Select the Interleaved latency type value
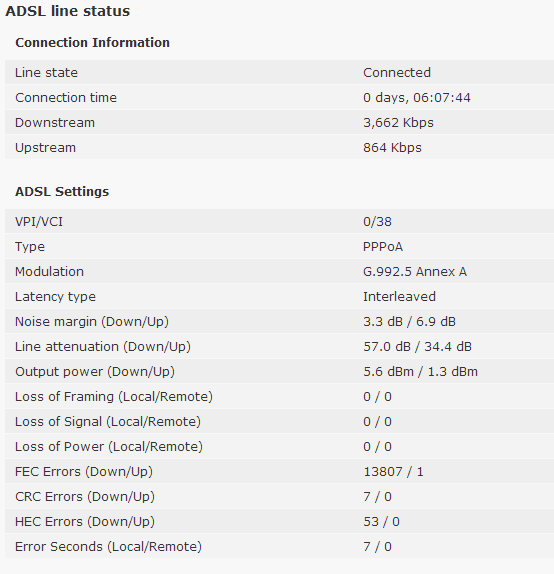 coord(399,297)
